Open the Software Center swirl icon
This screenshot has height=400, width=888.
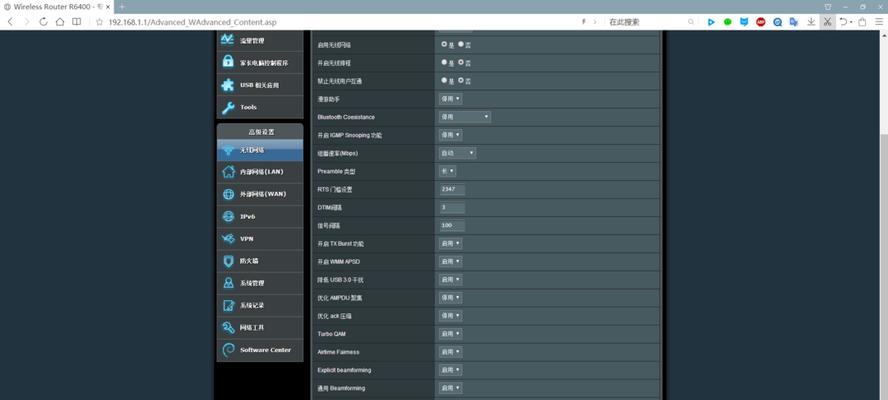[228, 350]
